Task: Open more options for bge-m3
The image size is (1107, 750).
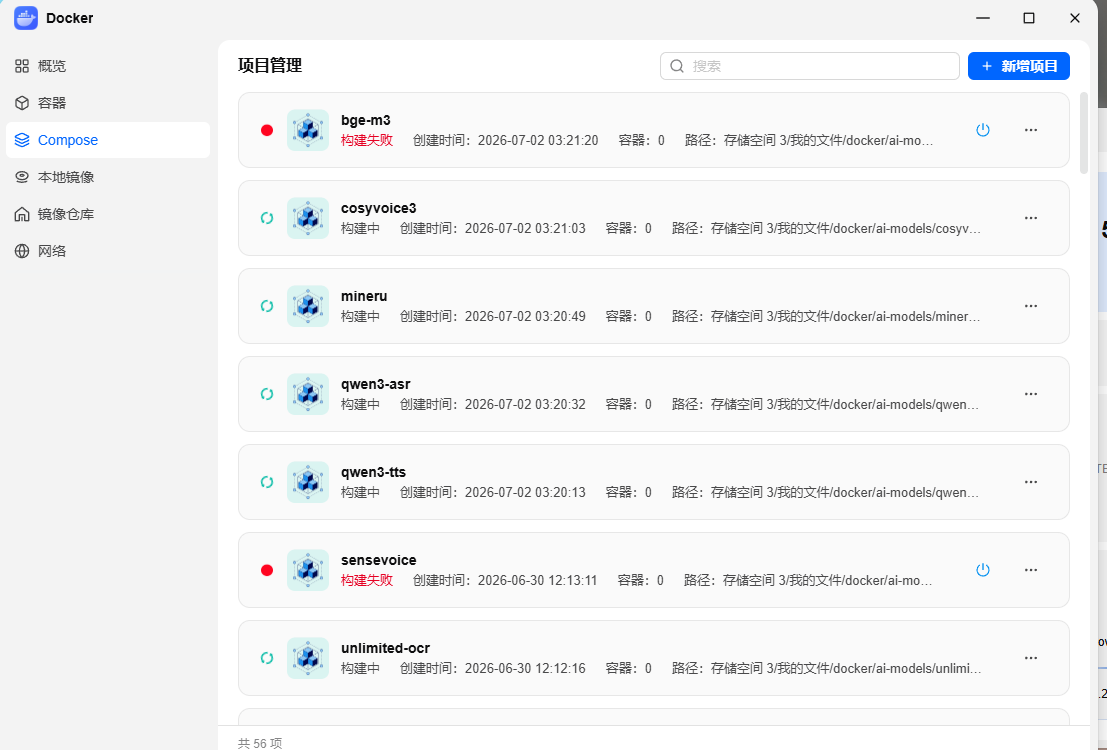Action: tap(1030, 130)
